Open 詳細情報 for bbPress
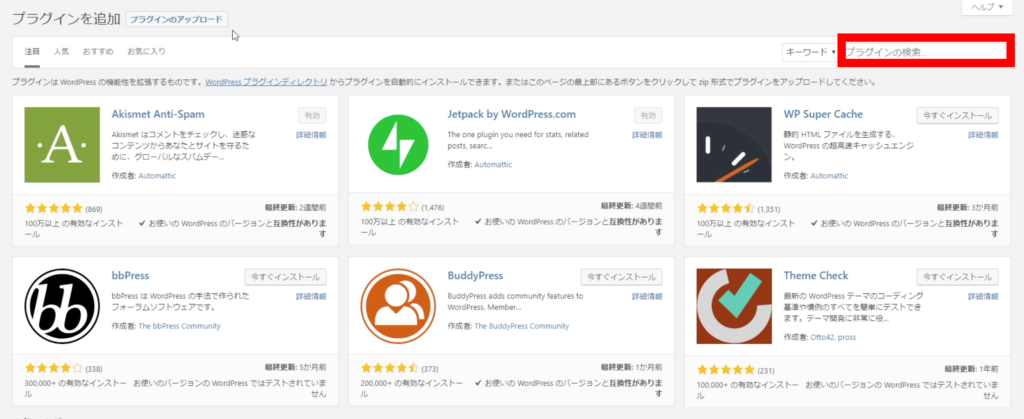 pyautogui.click(x=311, y=296)
